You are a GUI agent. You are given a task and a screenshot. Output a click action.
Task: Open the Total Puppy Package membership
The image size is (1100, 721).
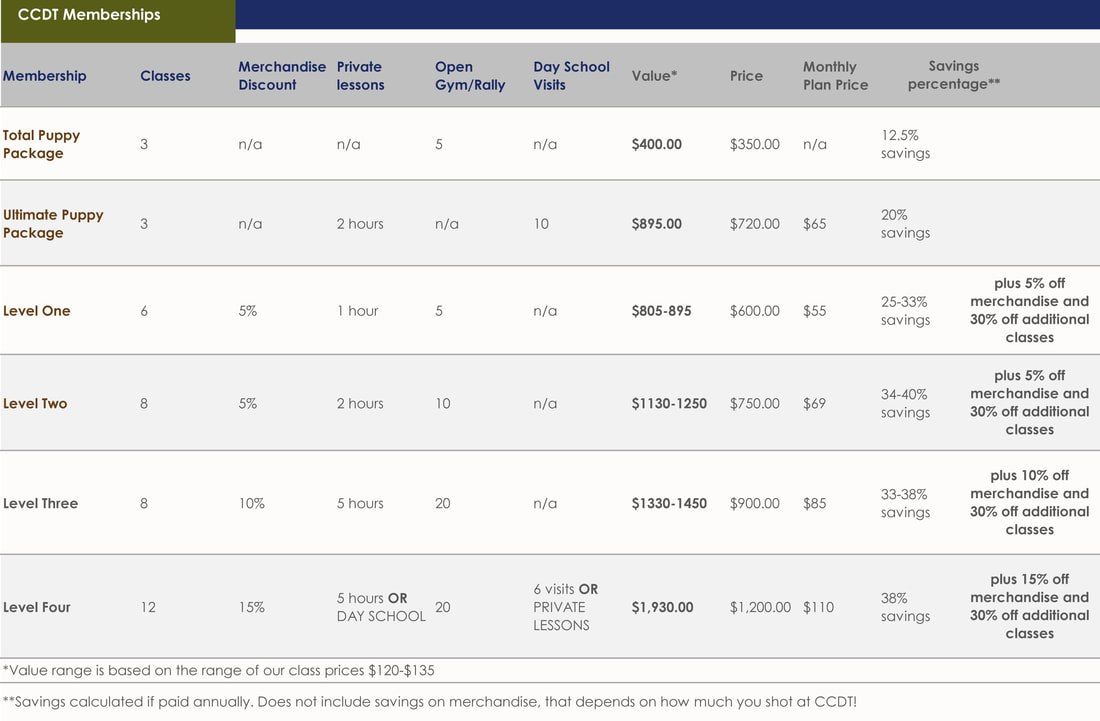(x=41, y=144)
